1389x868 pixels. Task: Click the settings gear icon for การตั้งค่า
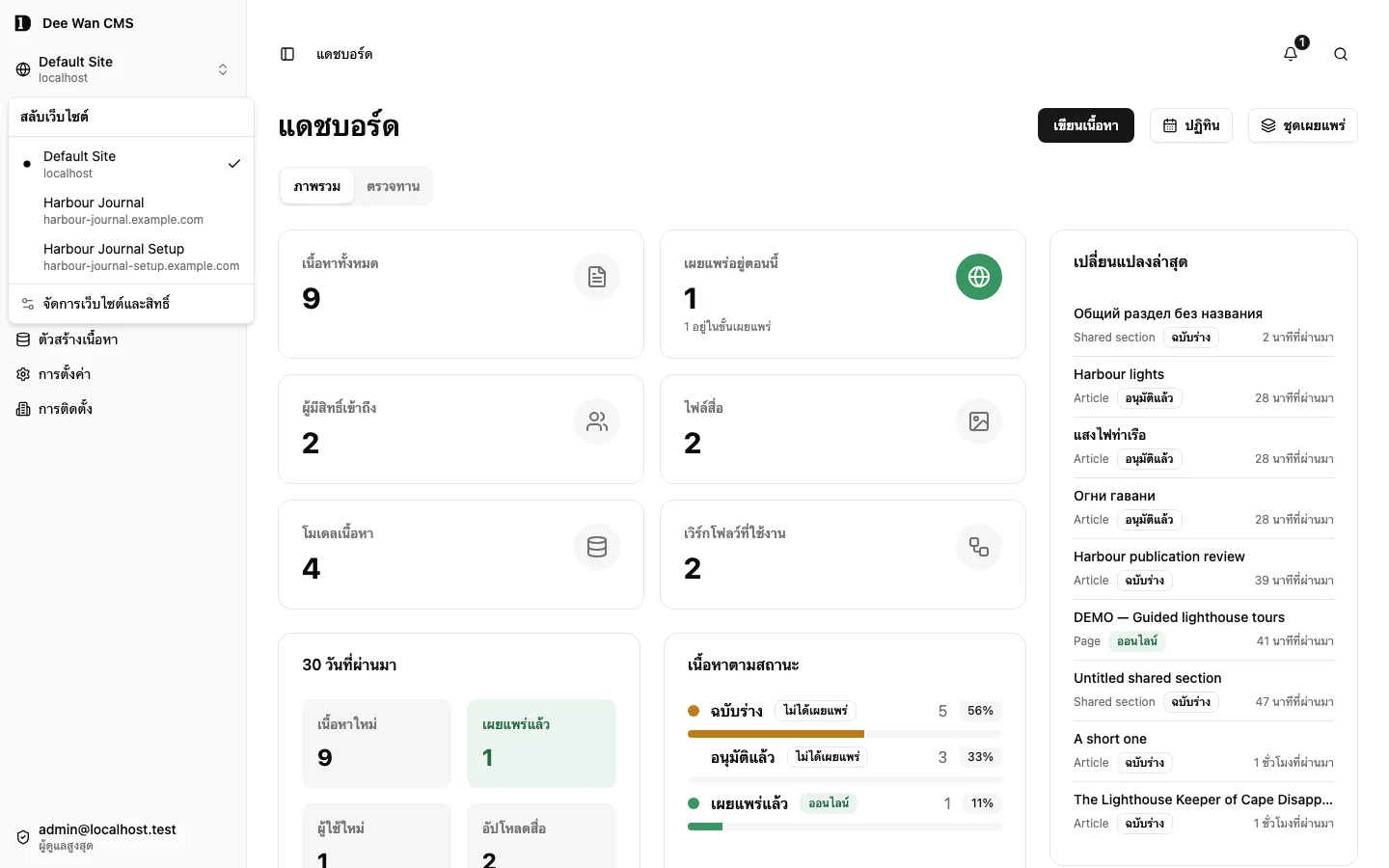(23, 374)
